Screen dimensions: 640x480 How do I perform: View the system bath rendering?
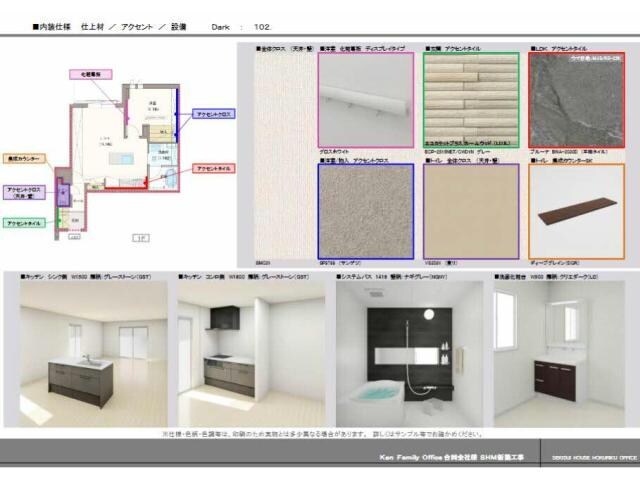point(410,354)
